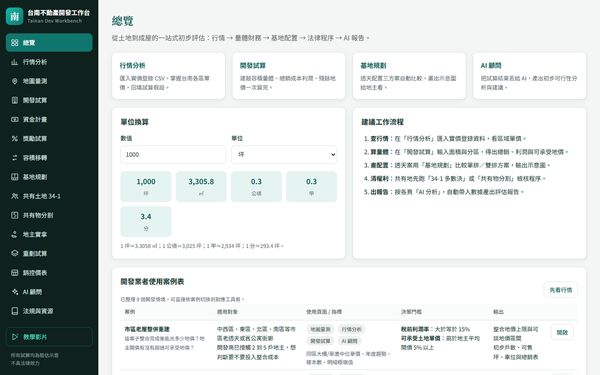
Task: Click the 1,000 坪 result tile
Action: 146,186
